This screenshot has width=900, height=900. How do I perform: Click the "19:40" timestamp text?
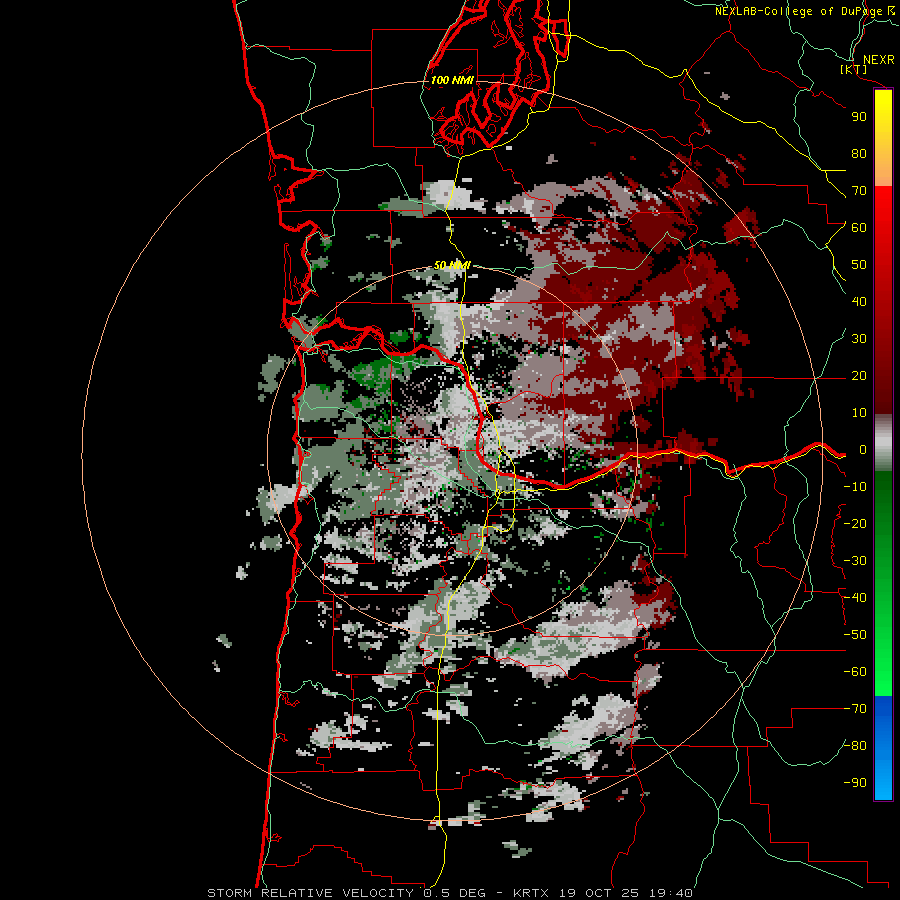671,893
